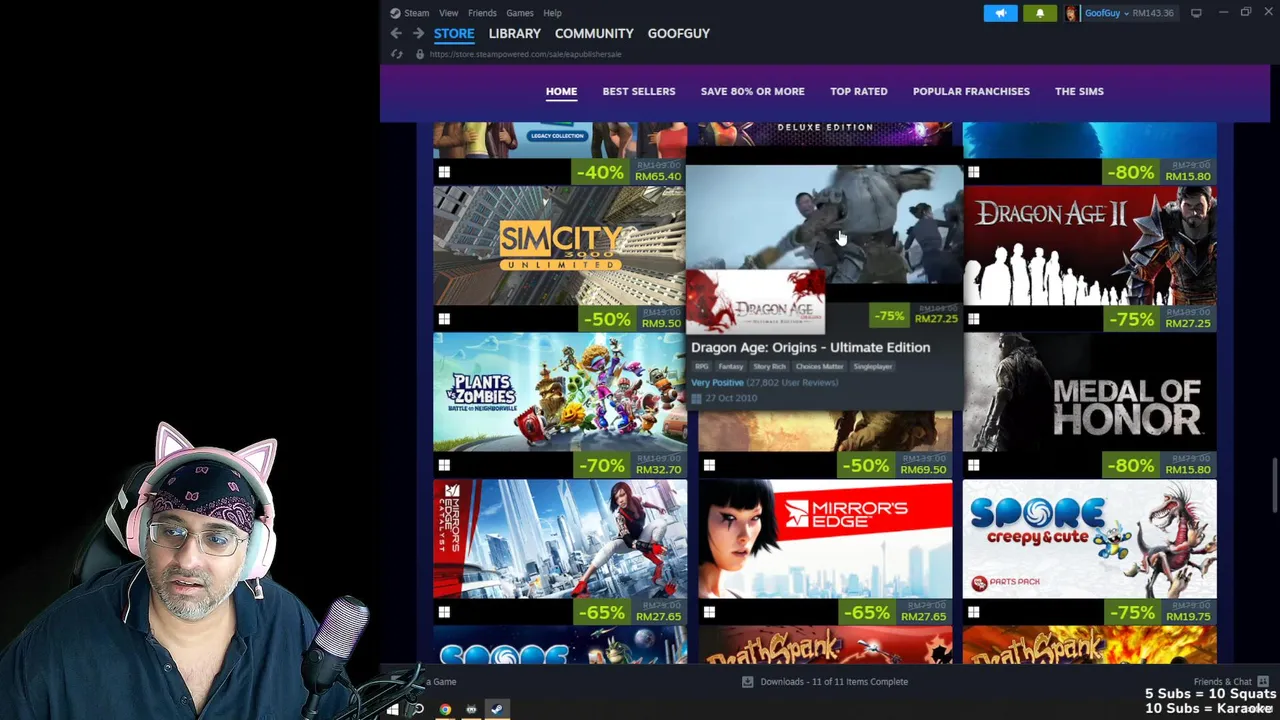The width and height of the screenshot is (1280, 720).
Task: Select the HOME sale tab
Action: point(561,91)
